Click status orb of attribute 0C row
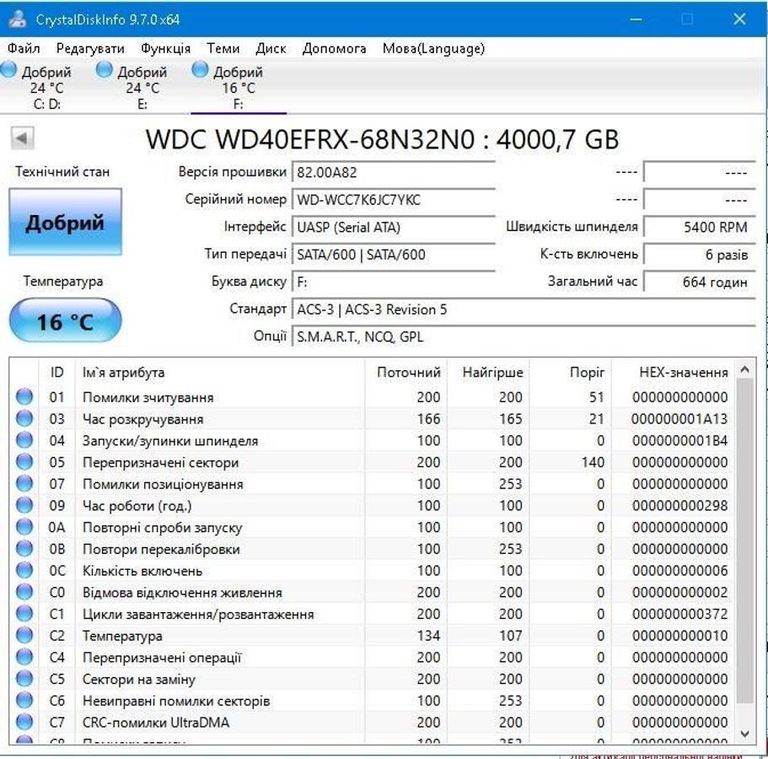The width and height of the screenshot is (768, 759). (x=24, y=570)
